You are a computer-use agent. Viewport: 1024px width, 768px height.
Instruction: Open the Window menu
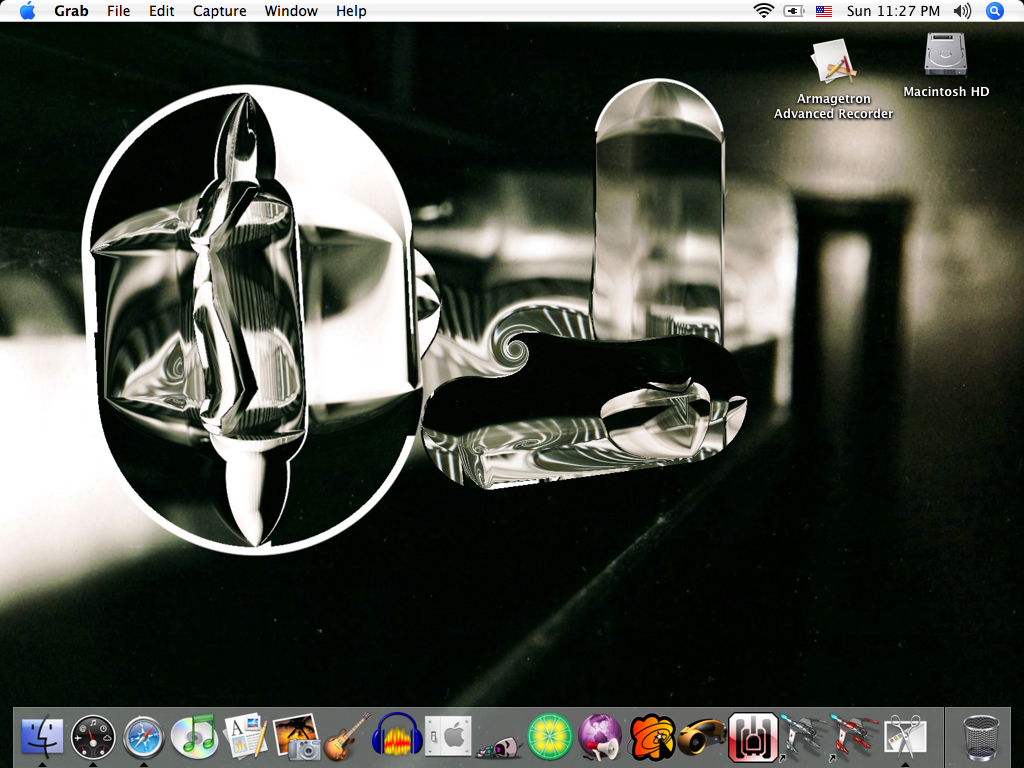(x=291, y=11)
